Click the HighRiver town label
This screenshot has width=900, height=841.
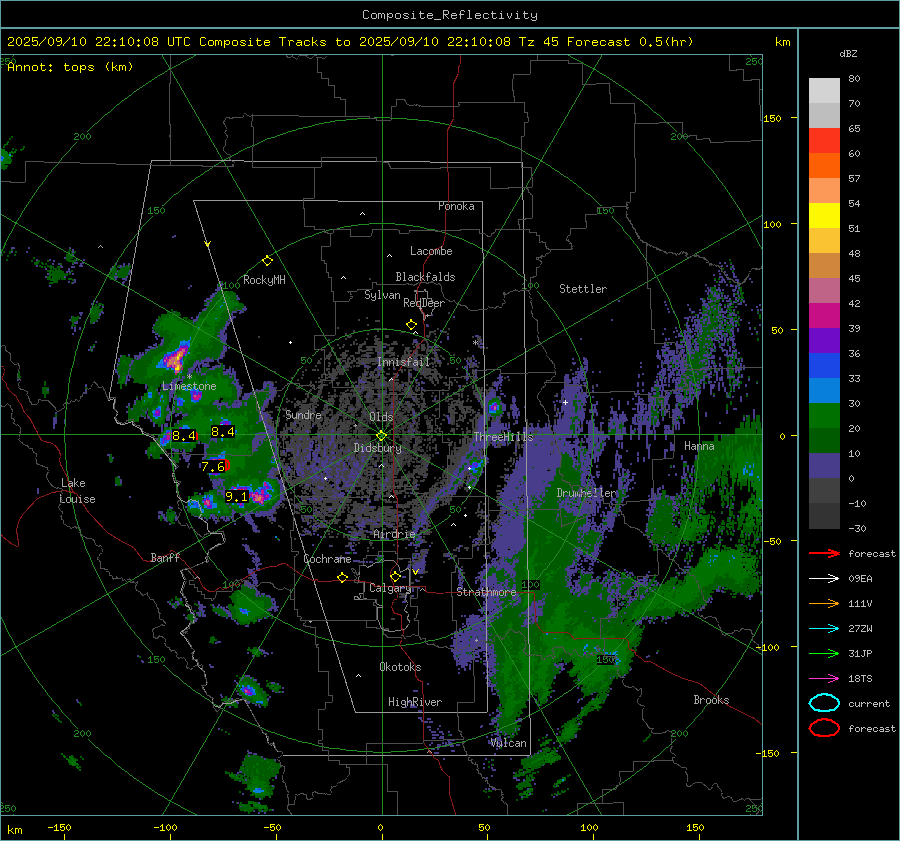(x=415, y=702)
